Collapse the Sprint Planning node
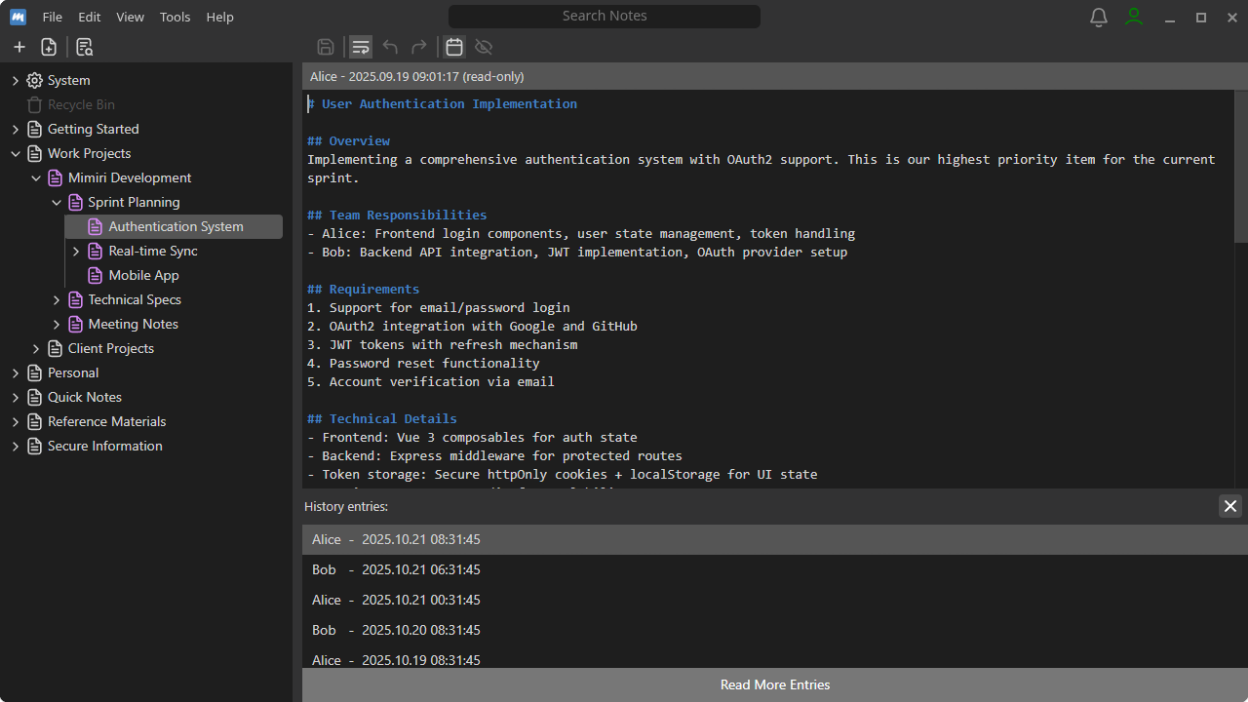 pyautogui.click(x=56, y=202)
